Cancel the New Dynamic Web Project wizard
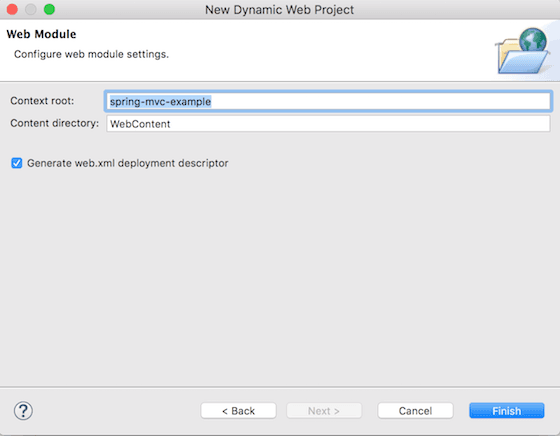560x436 pixels. [415, 411]
